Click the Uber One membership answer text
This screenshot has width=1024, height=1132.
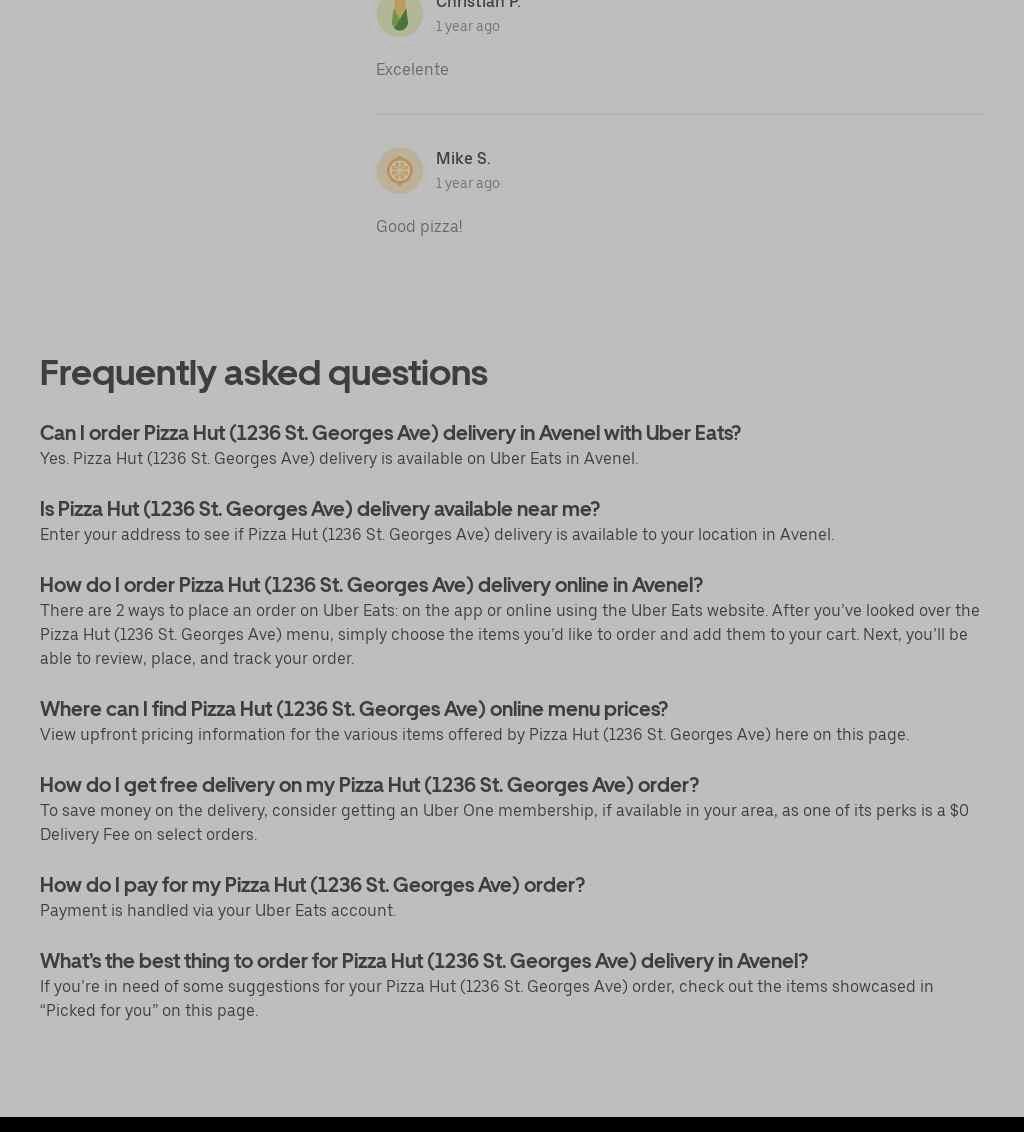pos(504,822)
